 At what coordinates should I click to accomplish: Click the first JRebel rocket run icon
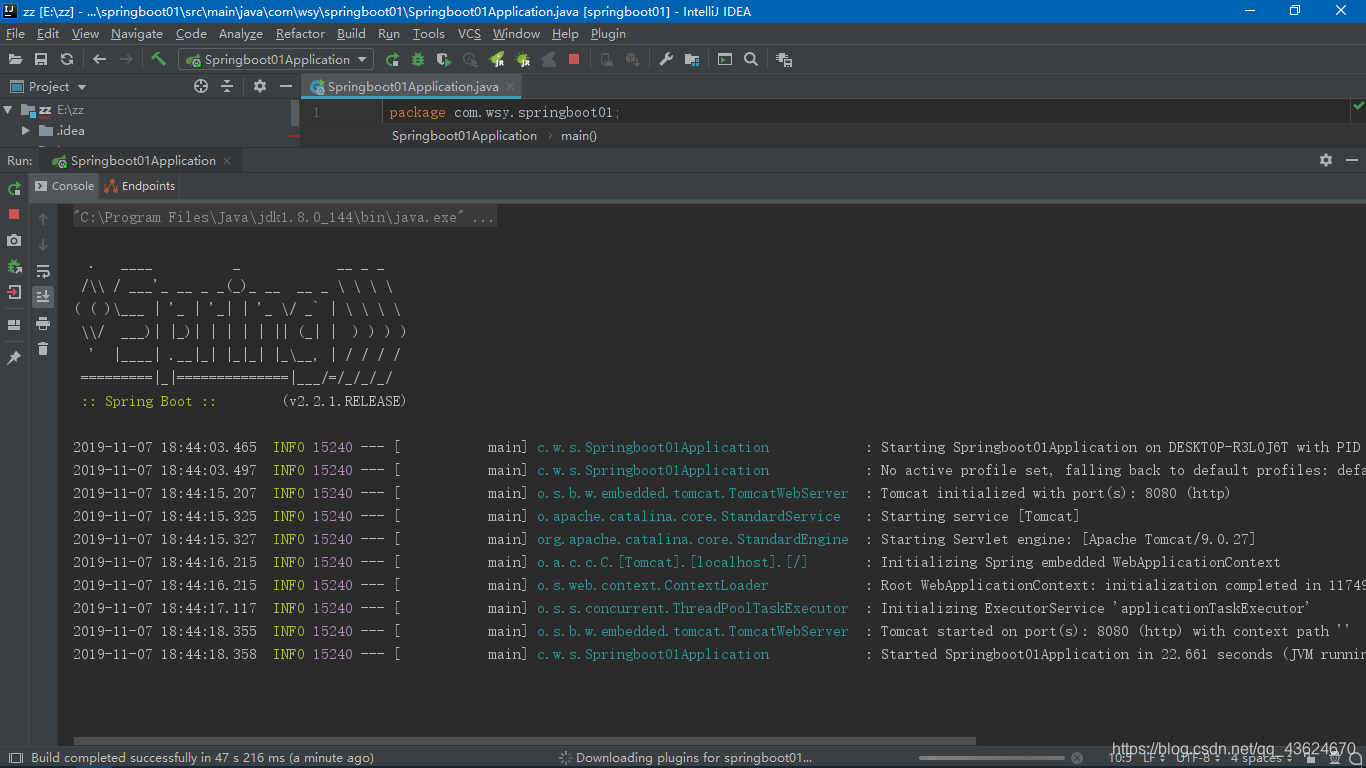pyautogui.click(x=497, y=60)
